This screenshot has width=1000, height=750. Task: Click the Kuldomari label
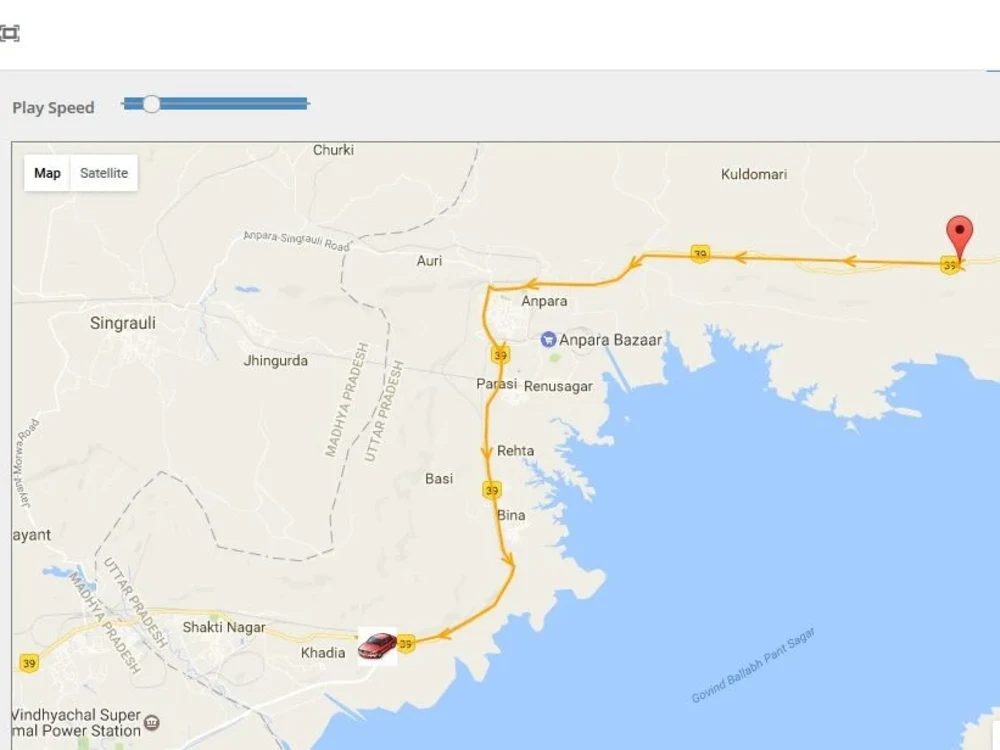point(754,174)
